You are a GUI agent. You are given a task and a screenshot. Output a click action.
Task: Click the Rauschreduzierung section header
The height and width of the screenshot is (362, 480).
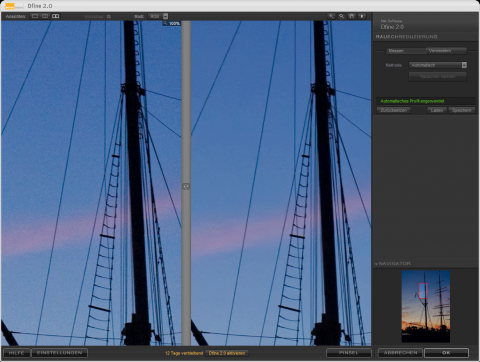pos(406,37)
